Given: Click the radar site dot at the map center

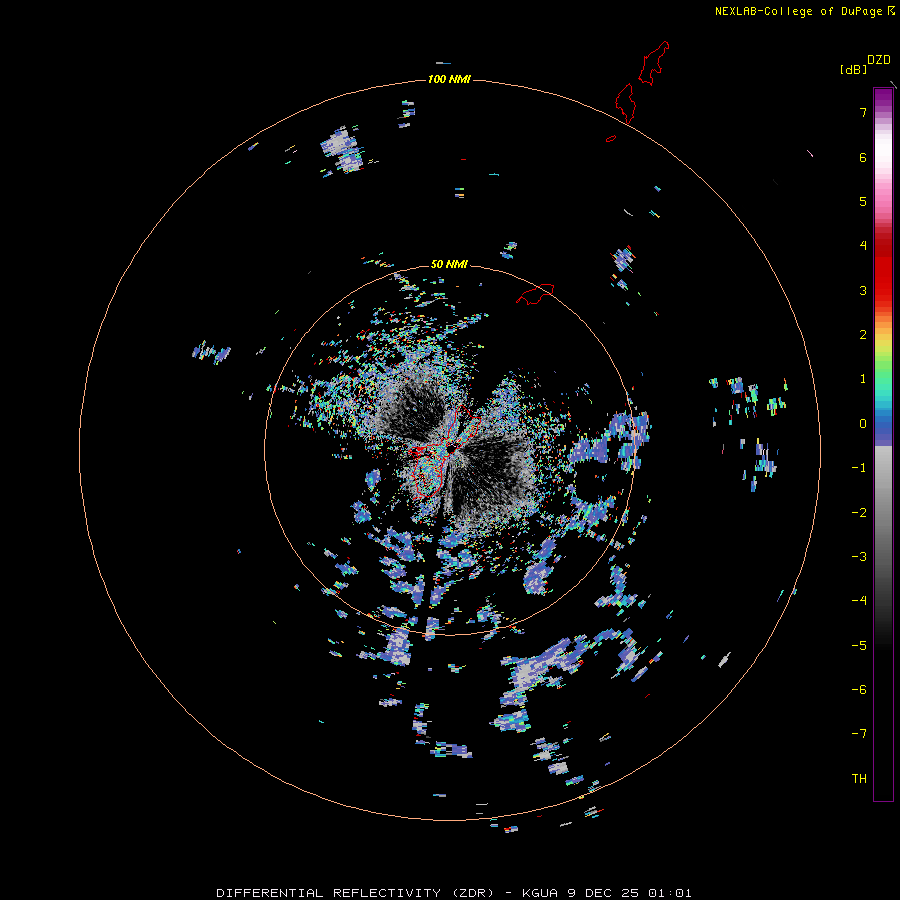Looking at the screenshot, I should pyautogui.click(x=451, y=447).
